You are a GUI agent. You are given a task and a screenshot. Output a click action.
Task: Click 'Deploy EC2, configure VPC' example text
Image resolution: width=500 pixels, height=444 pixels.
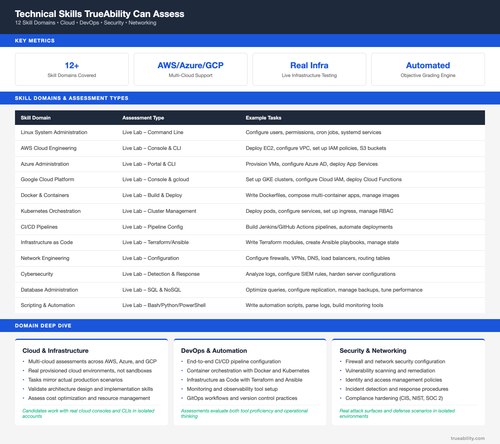tap(316, 148)
